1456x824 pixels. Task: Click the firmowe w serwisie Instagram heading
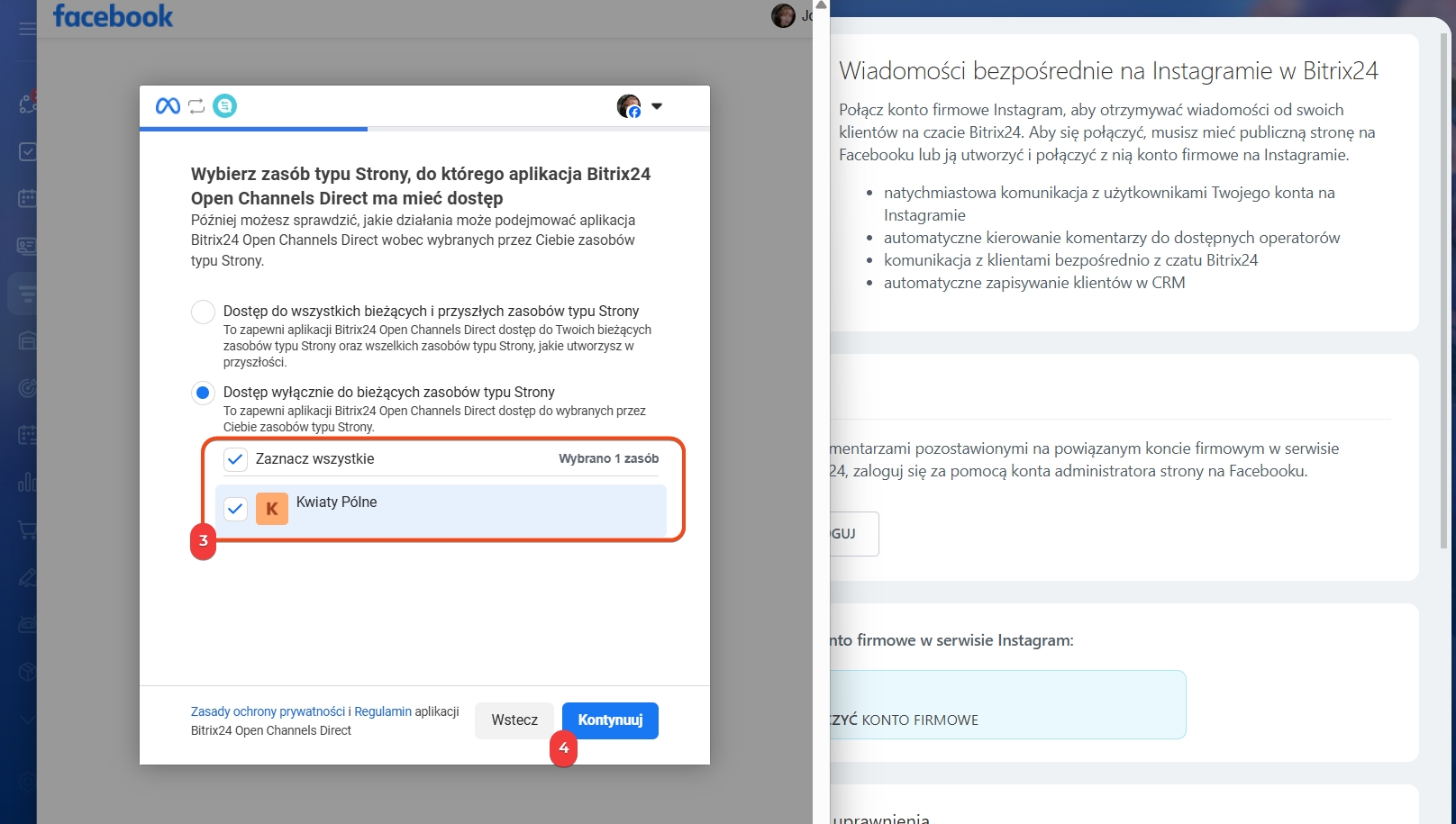click(951, 640)
